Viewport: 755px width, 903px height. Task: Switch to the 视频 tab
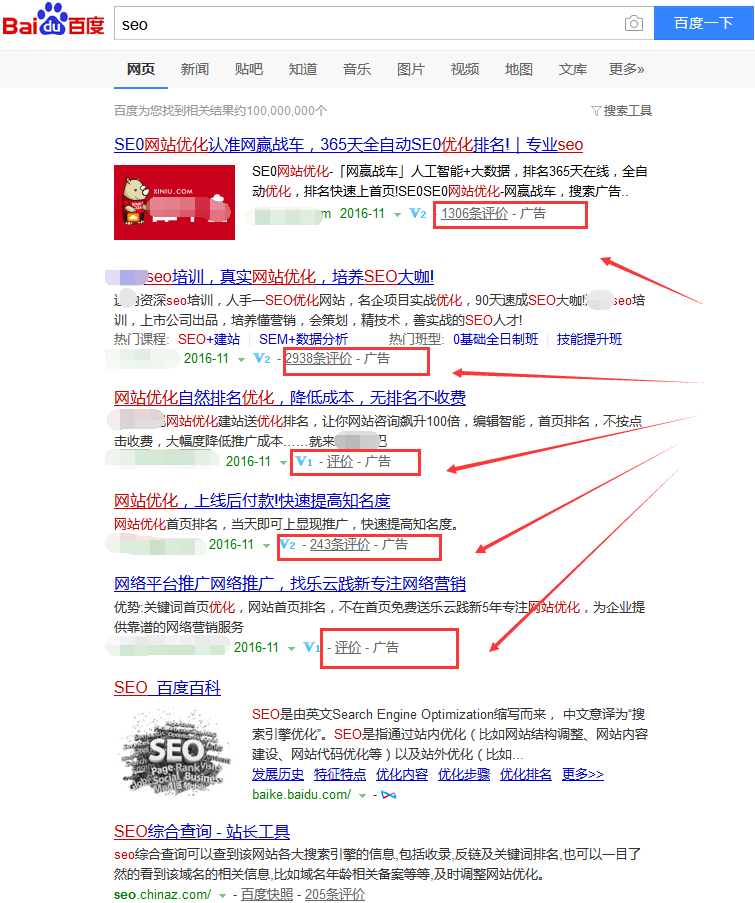[465, 70]
